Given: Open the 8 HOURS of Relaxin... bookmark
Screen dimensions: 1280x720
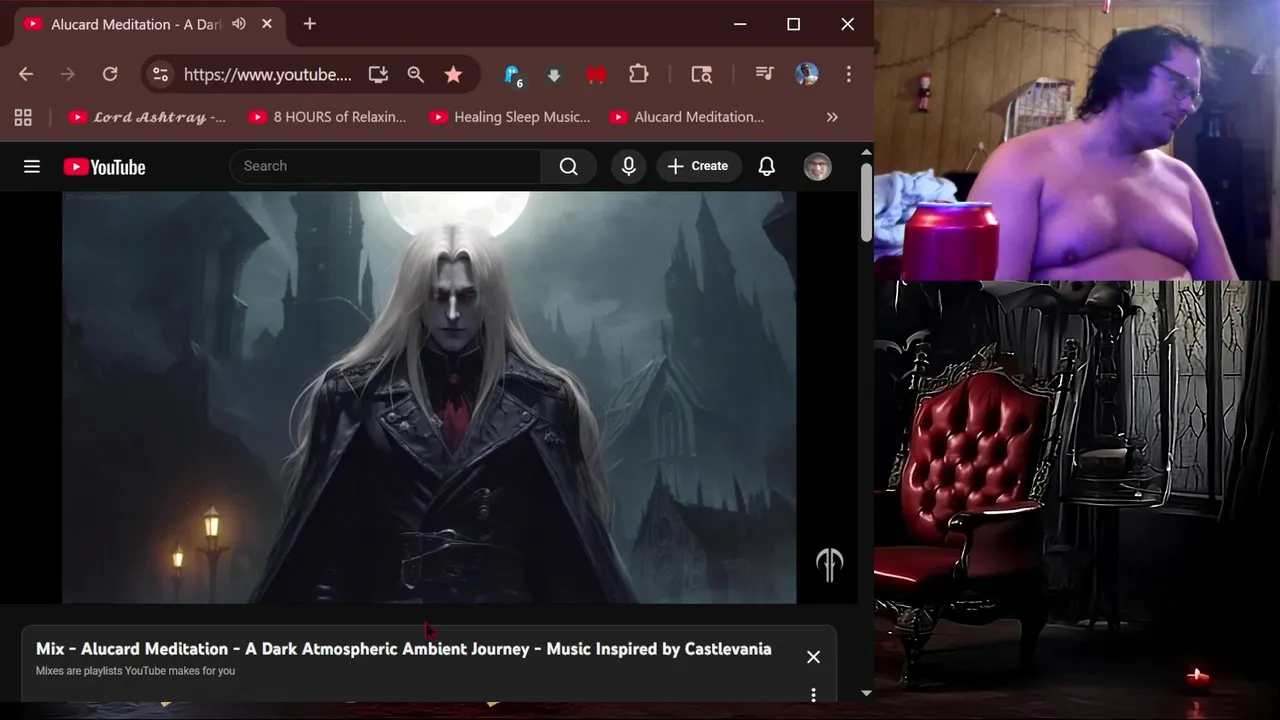Looking at the screenshot, I should [327, 117].
